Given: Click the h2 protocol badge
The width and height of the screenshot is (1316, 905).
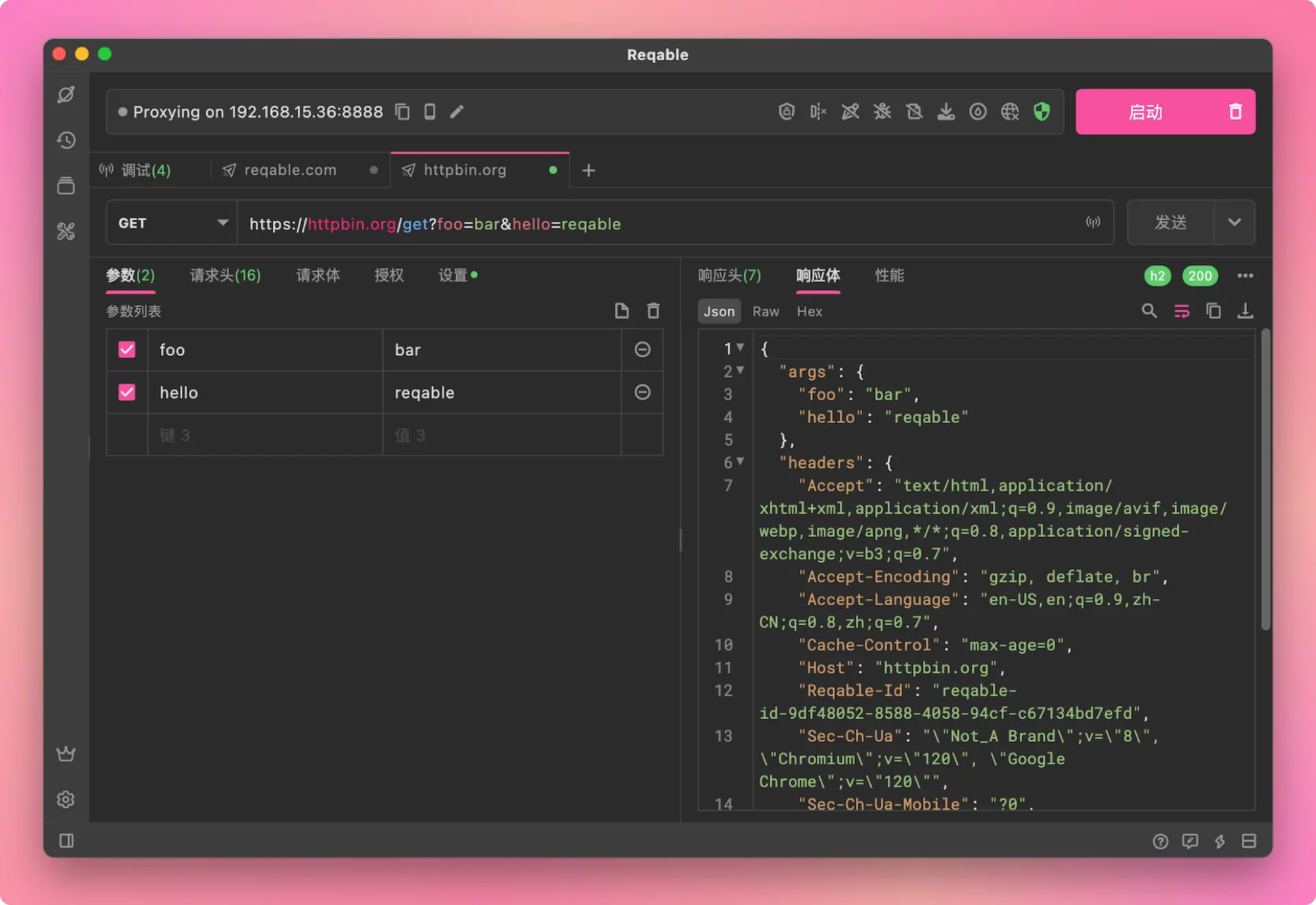Looking at the screenshot, I should tap(1158, 276).
